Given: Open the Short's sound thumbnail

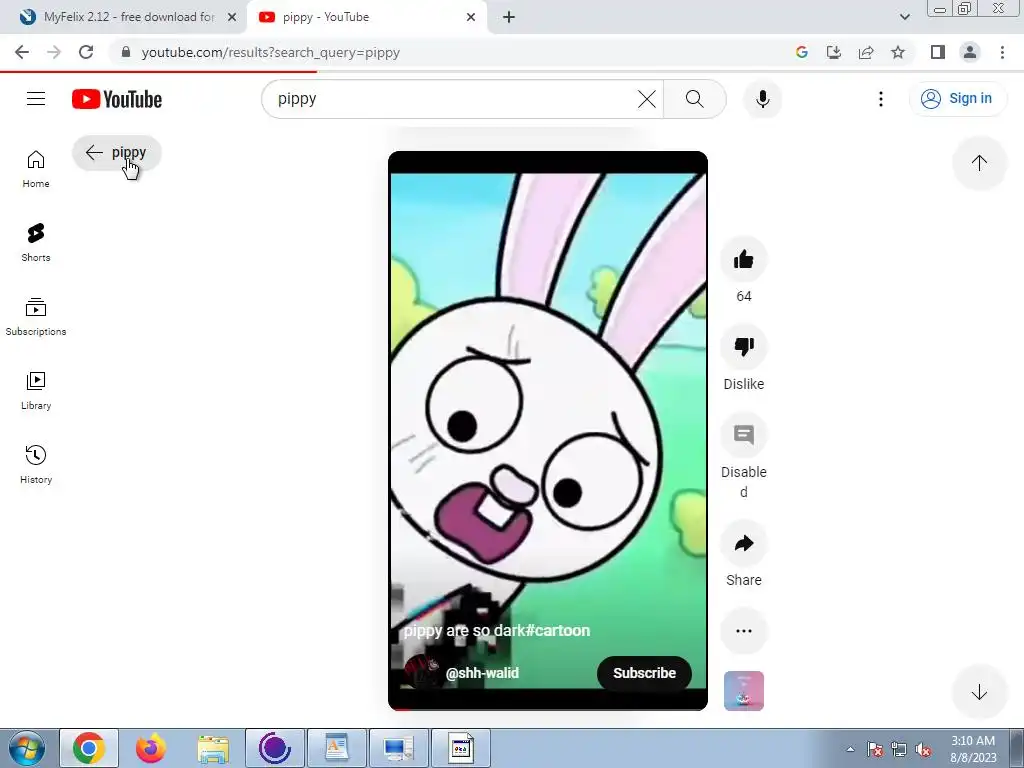Looking at the screenshot, I should [743, 691].
